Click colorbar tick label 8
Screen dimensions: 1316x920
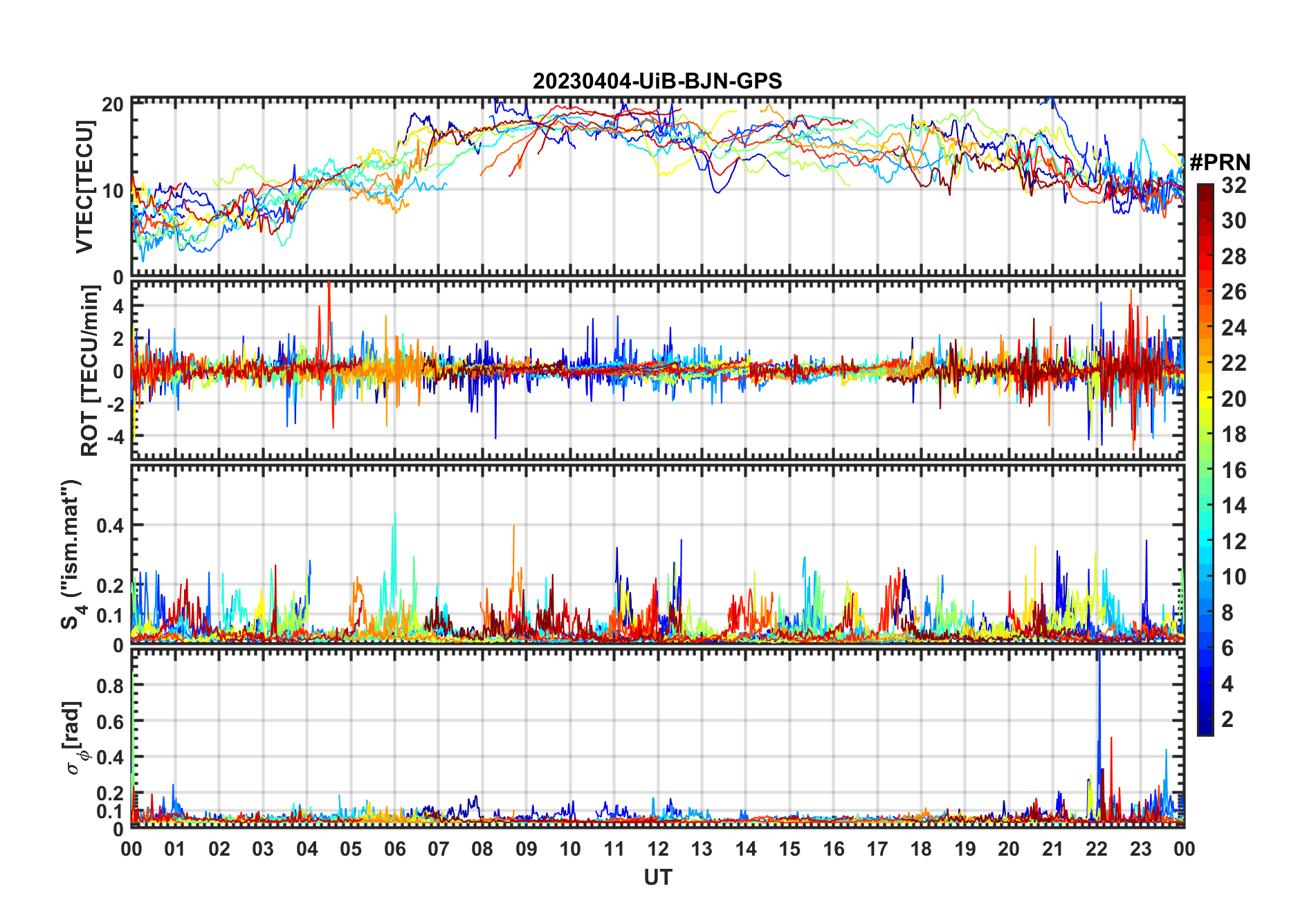[1227, 613]
